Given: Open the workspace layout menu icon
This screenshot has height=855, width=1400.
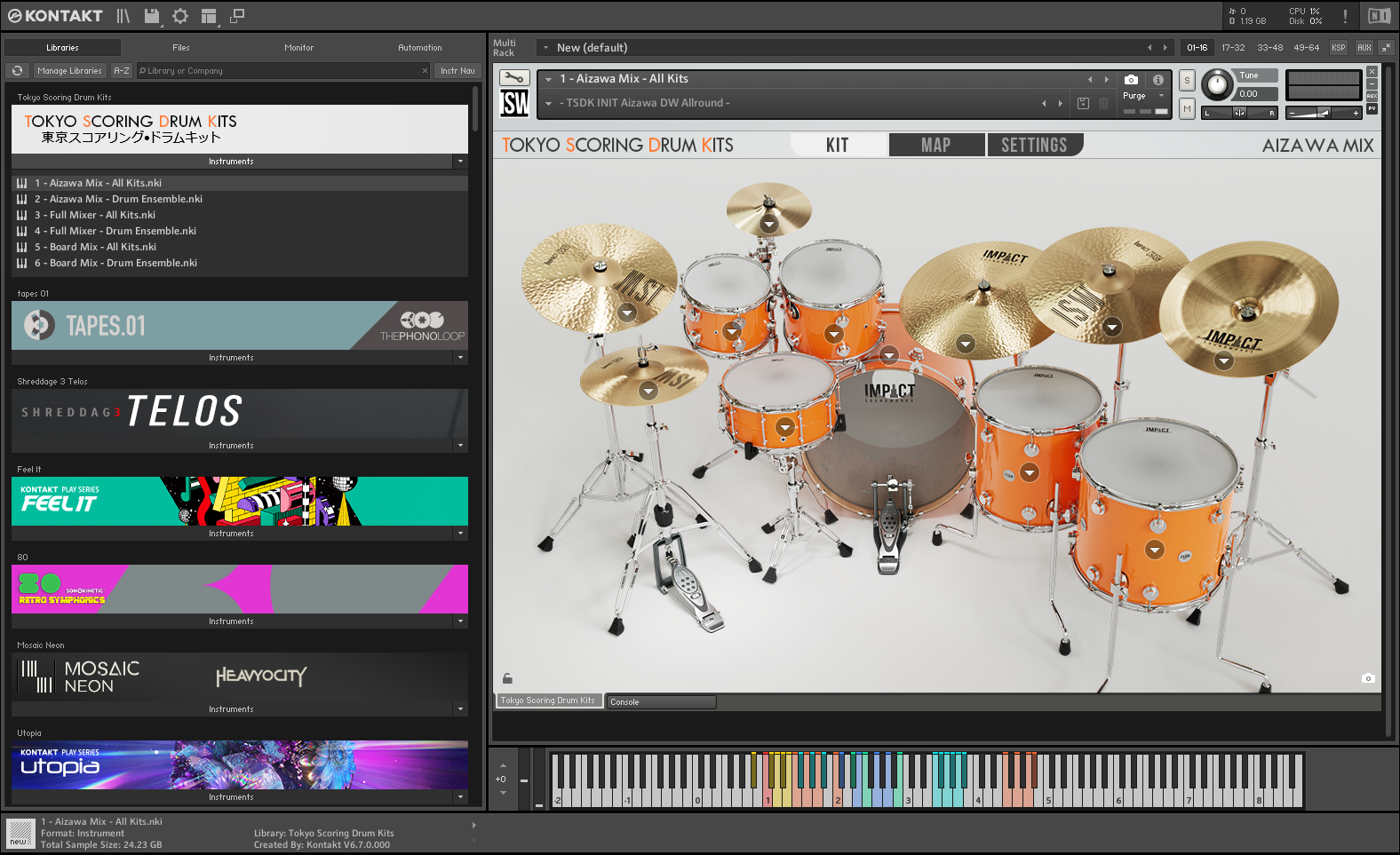Looking at the screenshot, I should pos(209,16).
